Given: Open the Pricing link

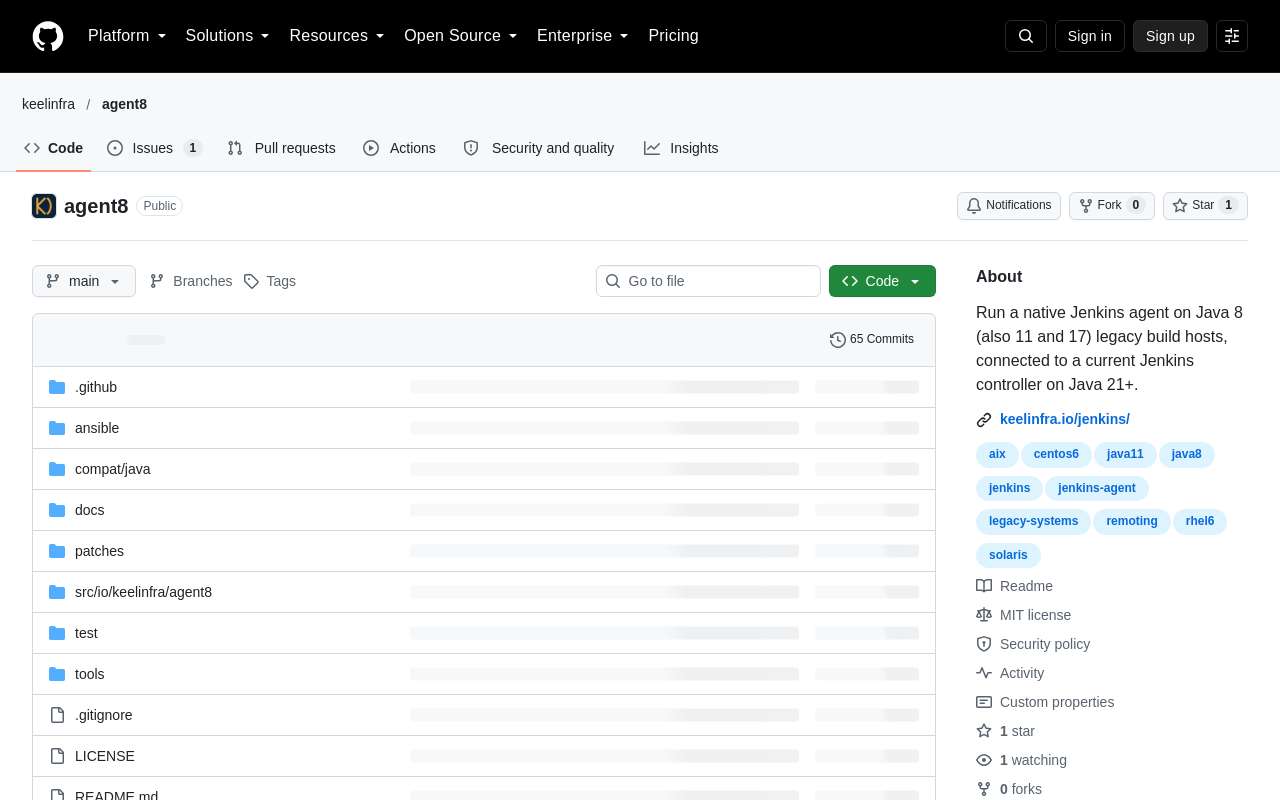Looking at the screenshot, I should click(674, 36).
